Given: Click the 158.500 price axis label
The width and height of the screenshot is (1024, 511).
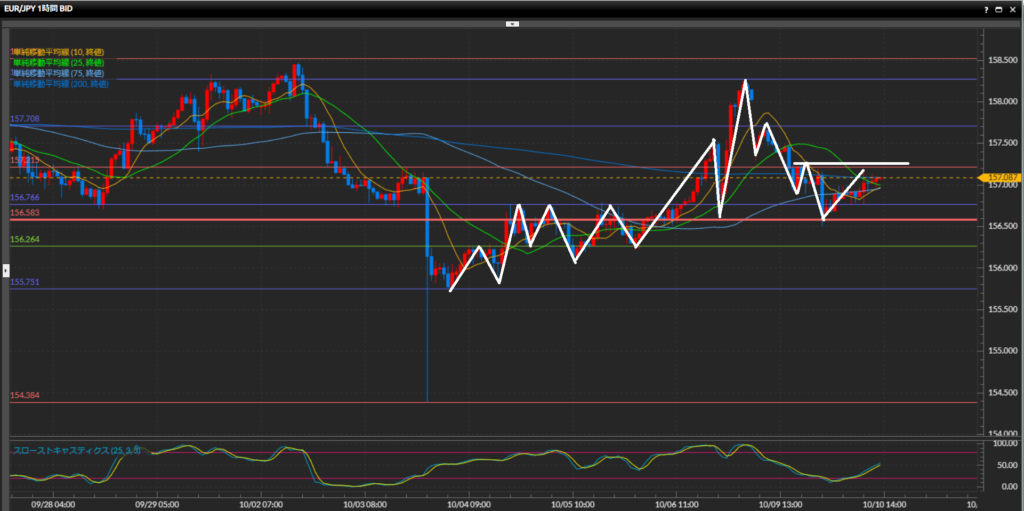Looking at the screenshot, I should coord(1002,60).
